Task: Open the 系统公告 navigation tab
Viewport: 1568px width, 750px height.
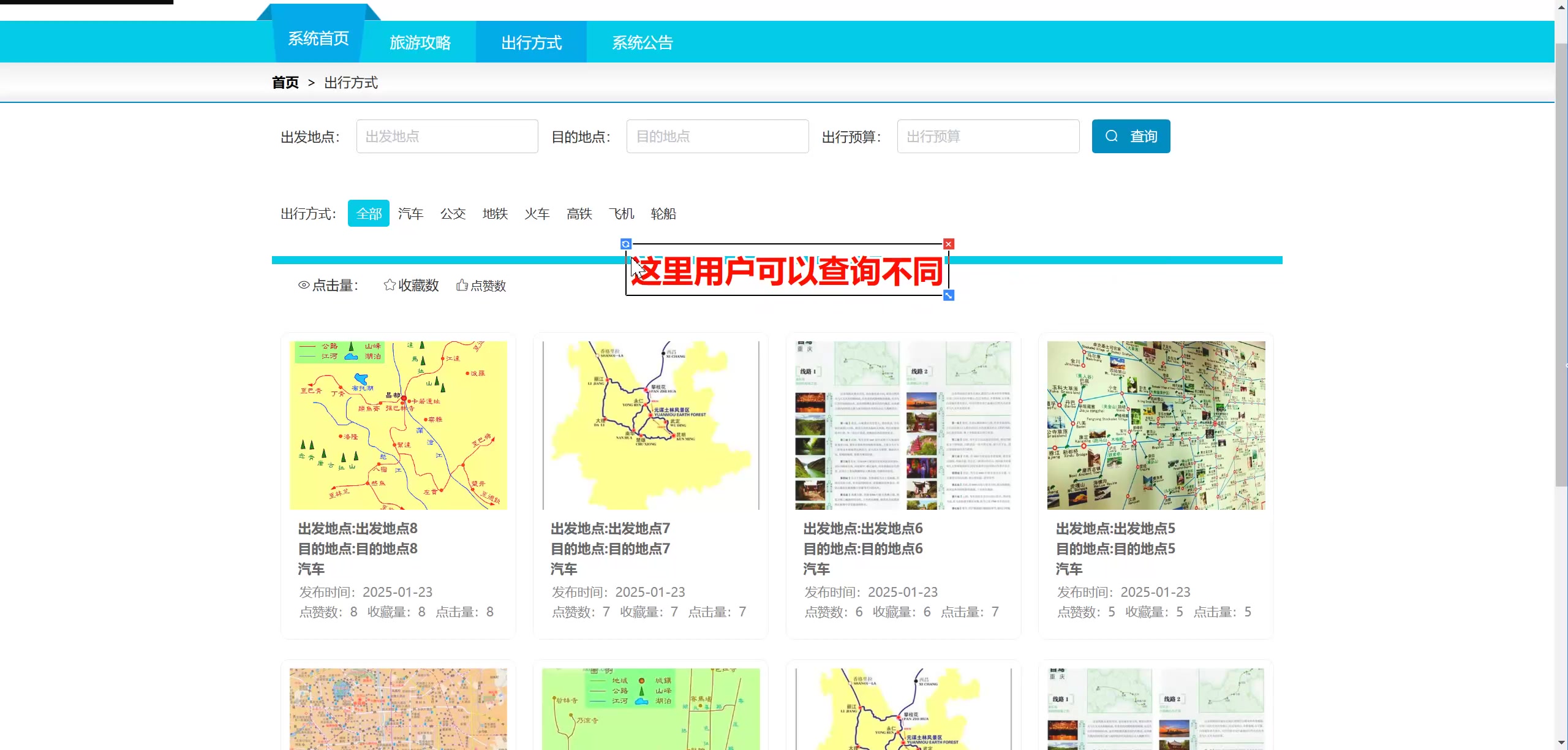Action: click(x=643, y=42)
